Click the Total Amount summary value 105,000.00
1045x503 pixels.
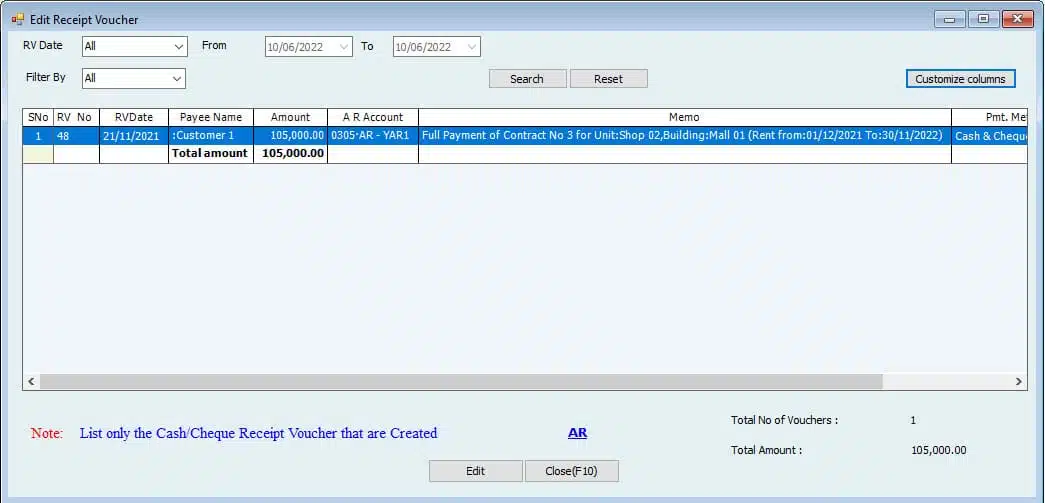pyautogui.click(x=938, y=450)
